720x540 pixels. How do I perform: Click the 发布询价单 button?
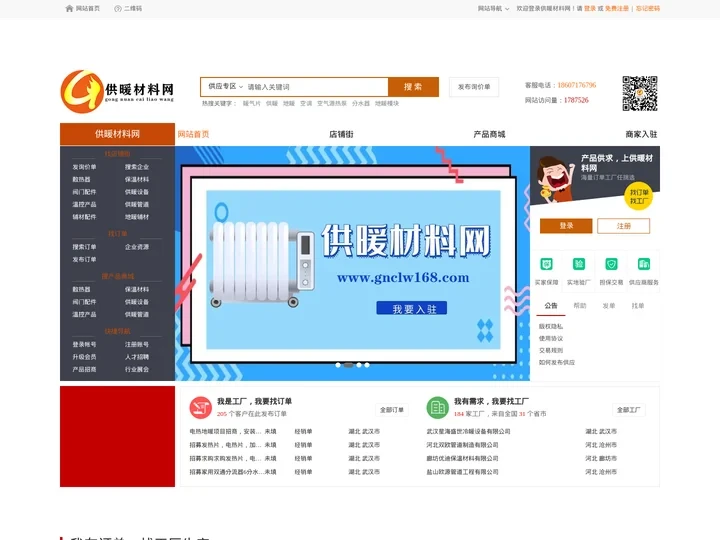474,87
